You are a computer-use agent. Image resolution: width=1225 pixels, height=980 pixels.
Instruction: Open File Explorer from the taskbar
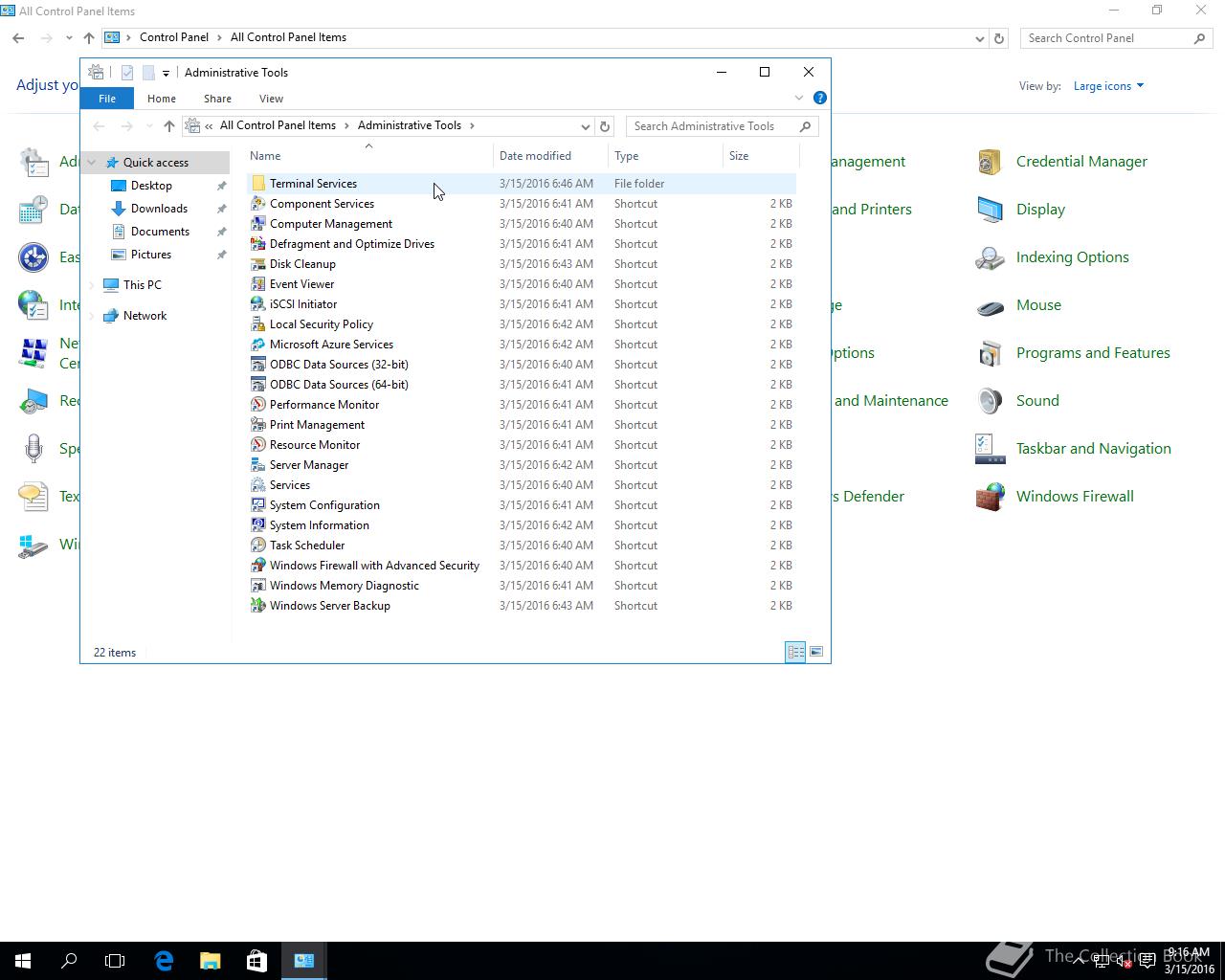point(210,961)
